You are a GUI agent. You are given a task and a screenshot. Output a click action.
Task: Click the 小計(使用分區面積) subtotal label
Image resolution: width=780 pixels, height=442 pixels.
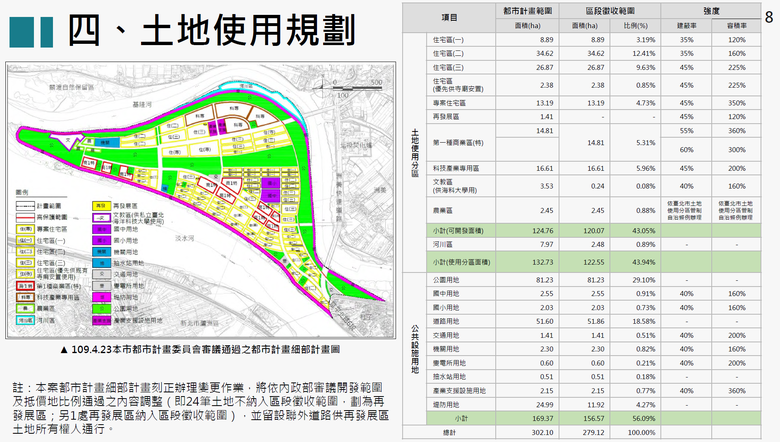(x=461, y=262)
